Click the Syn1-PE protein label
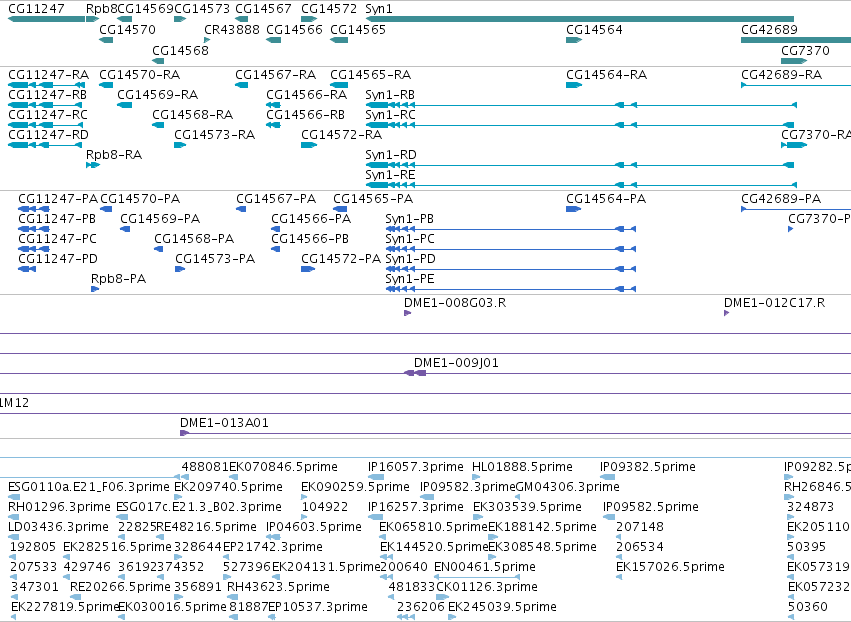 410,279
